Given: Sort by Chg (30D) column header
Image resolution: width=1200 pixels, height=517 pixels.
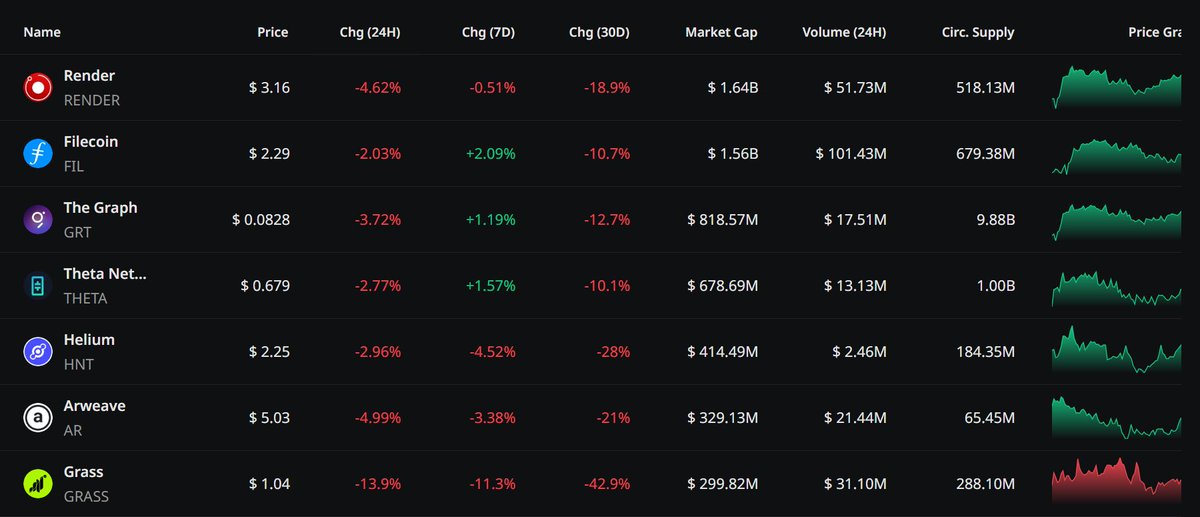Looking at the screenshot, I should pyautogui.click(x=599, y=32).
